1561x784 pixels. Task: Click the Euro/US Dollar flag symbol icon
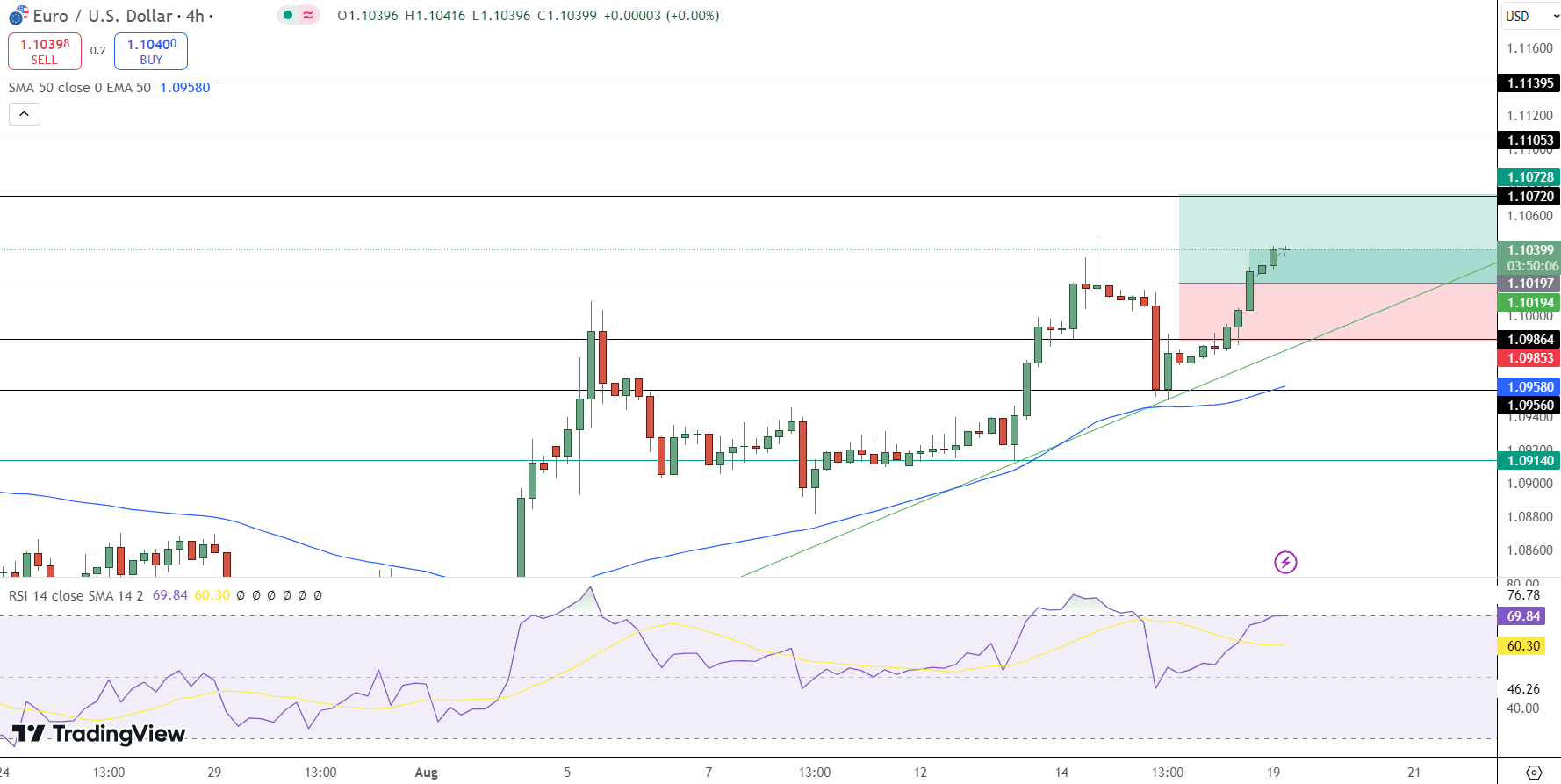(x=18, y=16)
